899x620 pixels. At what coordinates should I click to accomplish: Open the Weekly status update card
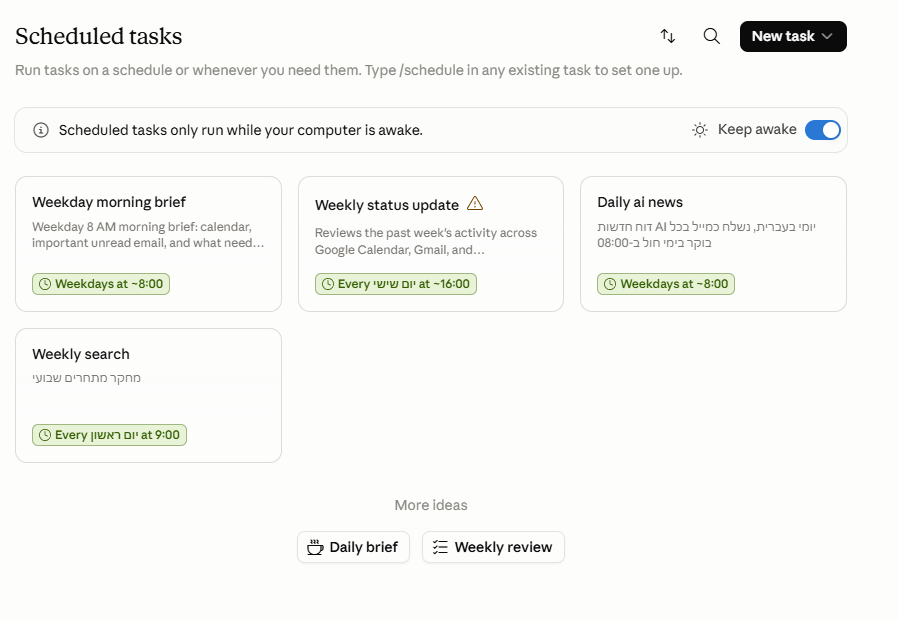pos(431,244)
